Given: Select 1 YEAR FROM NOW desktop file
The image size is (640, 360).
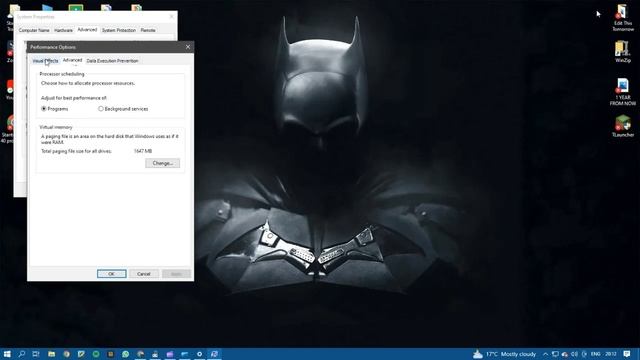Looking at the screenshot, I should (622, 92).
